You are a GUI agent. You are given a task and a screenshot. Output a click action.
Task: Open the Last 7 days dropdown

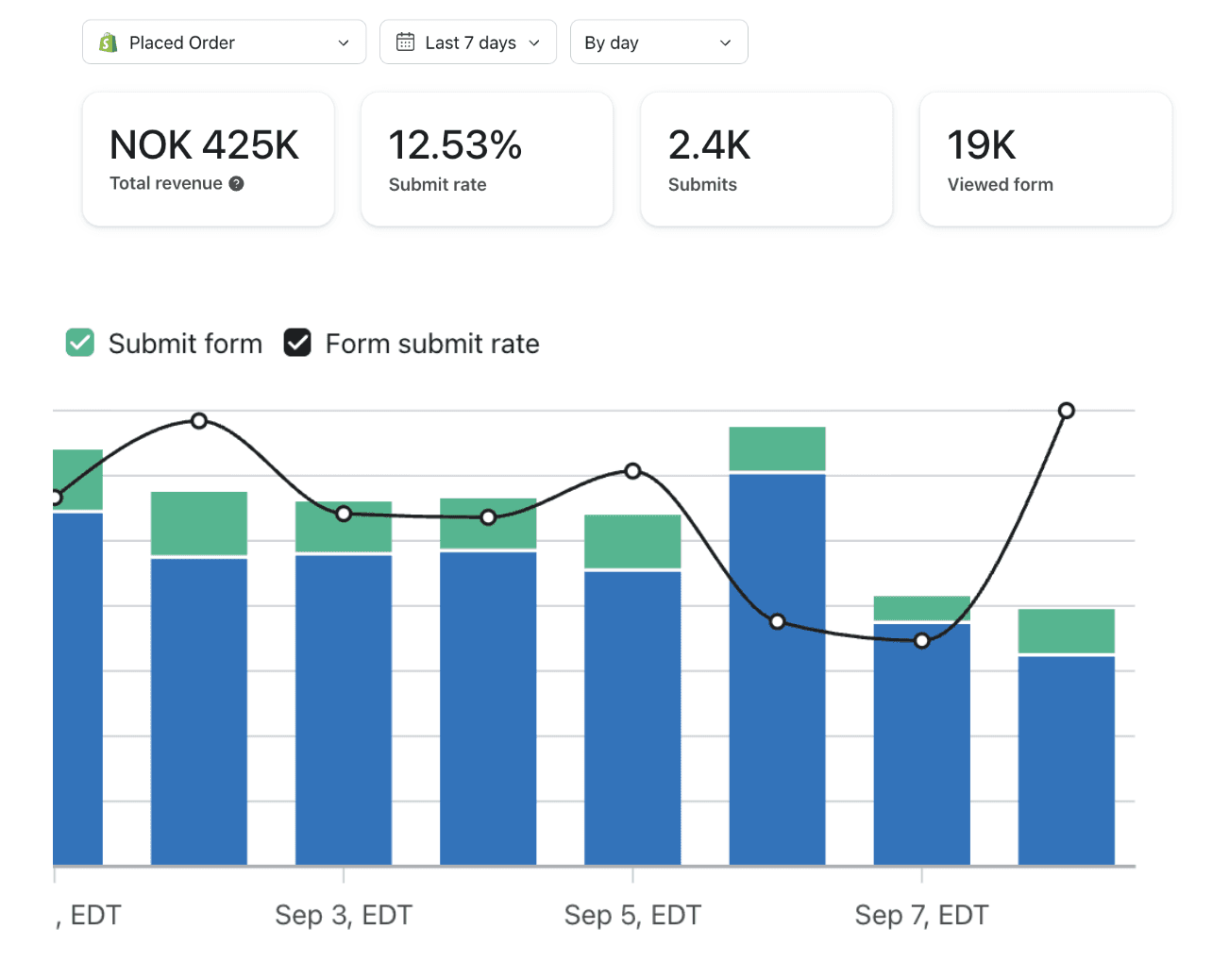pos(468,42)
